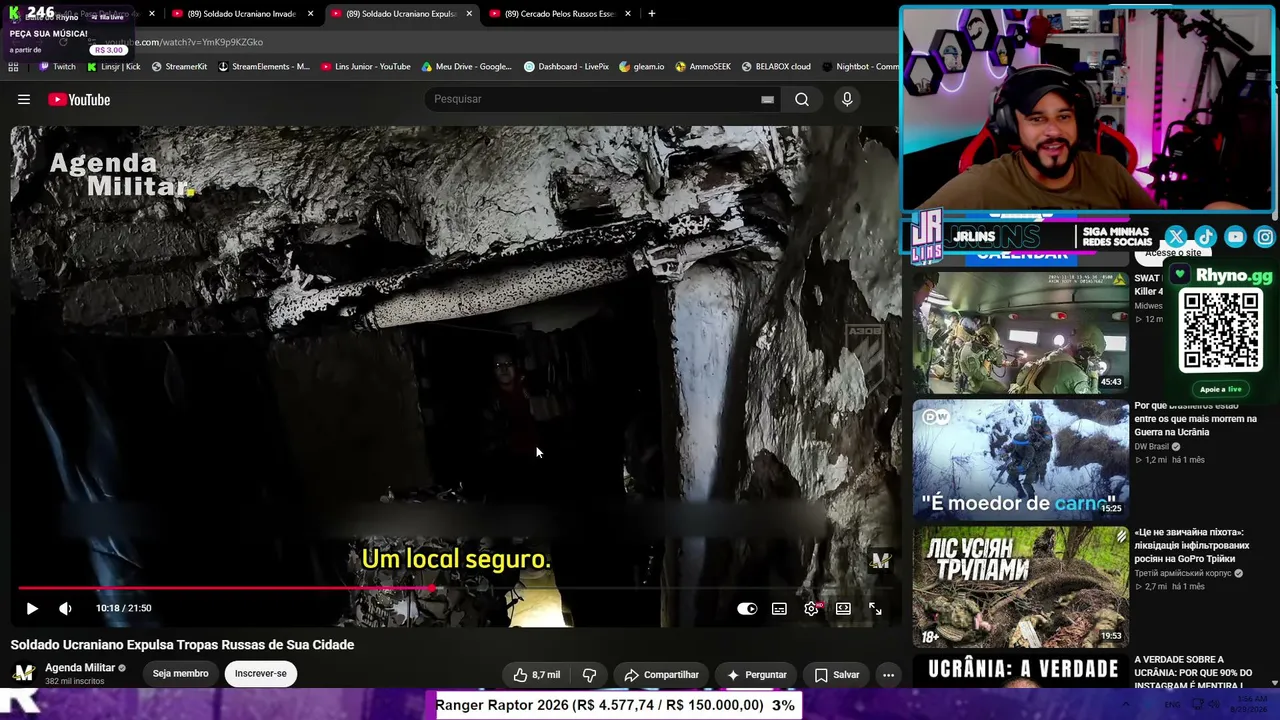
Task: Click the DW Brasil channel name
Action: tap(1151, 447)
